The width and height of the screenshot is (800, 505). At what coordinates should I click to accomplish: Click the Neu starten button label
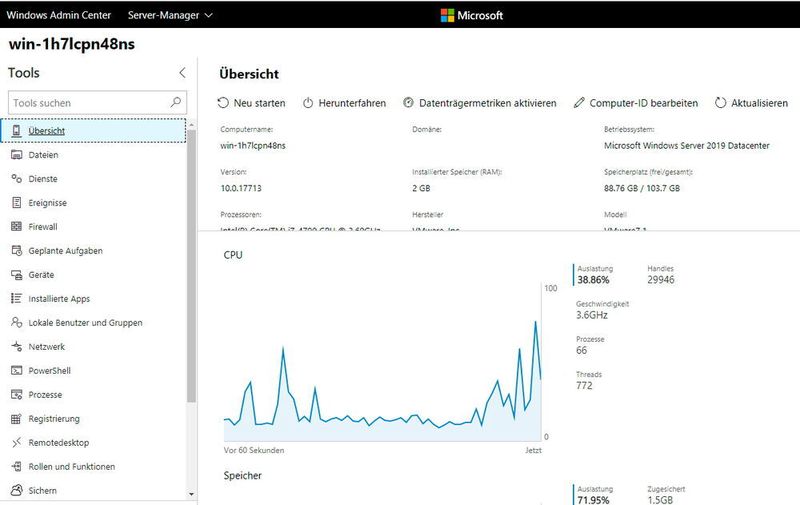click(x=260, y=103)
